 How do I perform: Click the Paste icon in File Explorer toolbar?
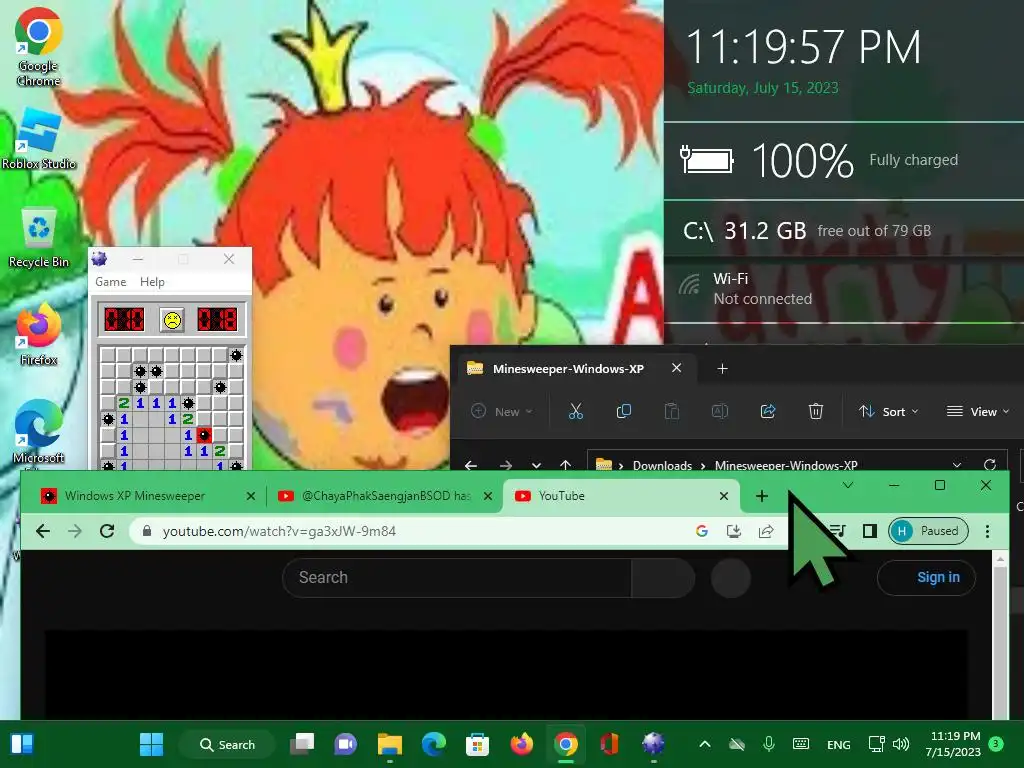[x=671, y=411]
